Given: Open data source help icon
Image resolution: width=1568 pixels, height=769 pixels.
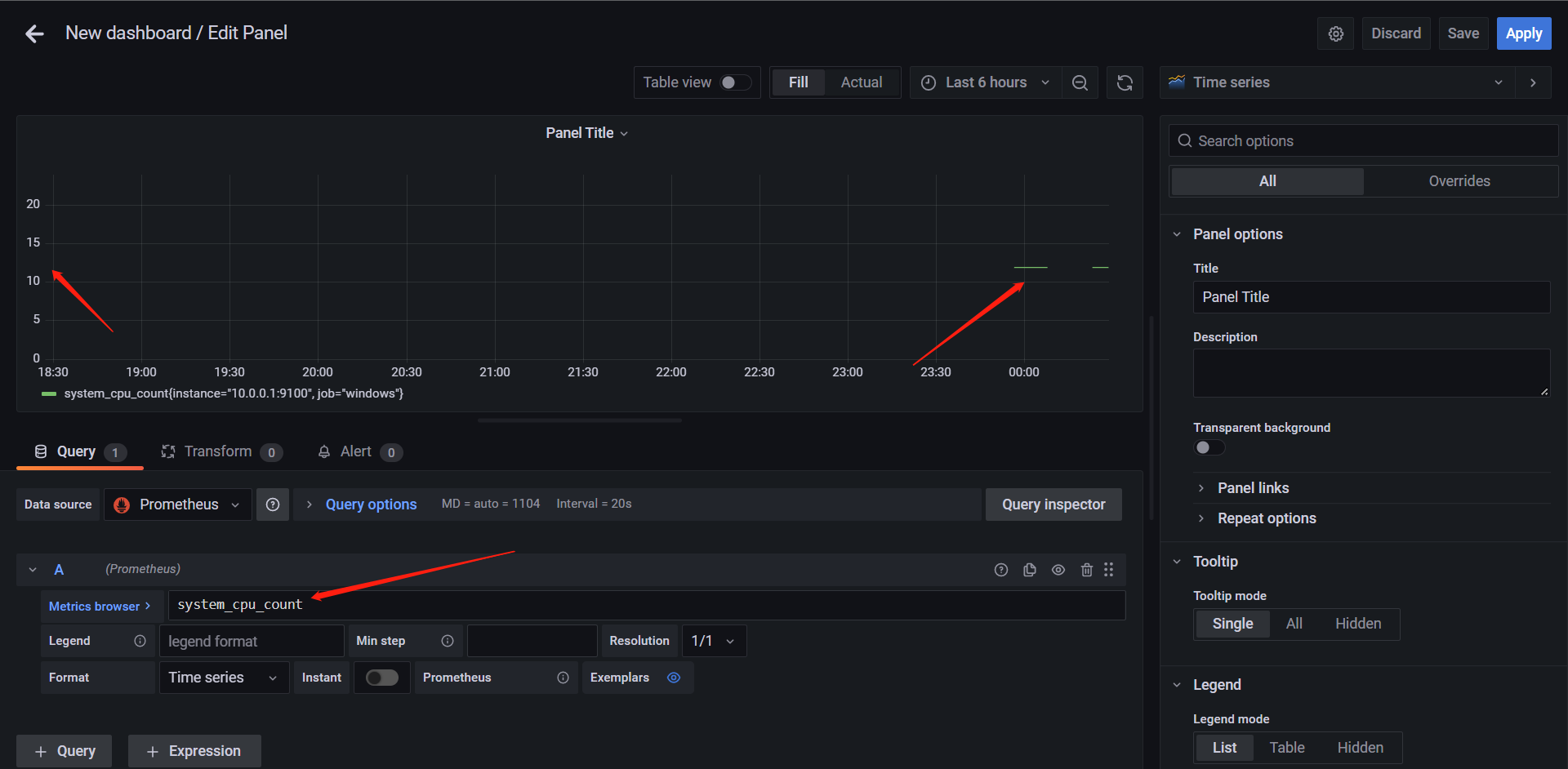Looking at the screenshot, I should pos(273,505).
